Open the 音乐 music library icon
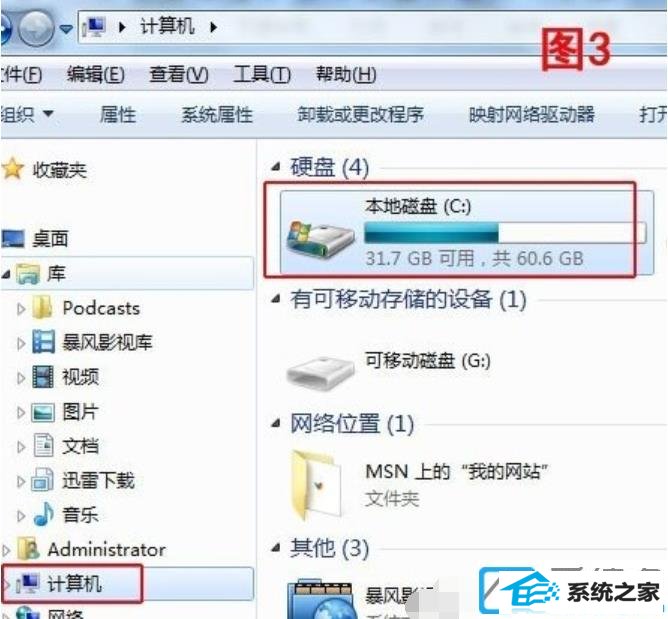 (43, 514)
